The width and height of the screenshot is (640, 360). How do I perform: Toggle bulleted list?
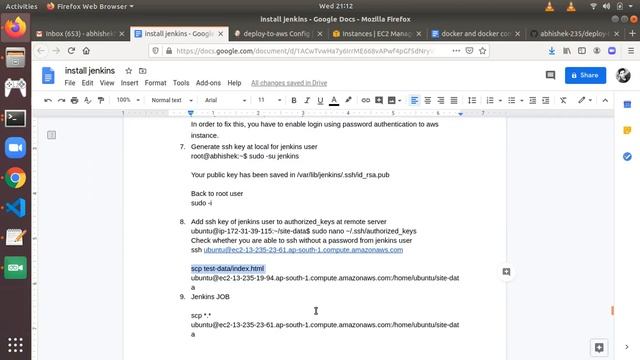pyautogui.click(x=511, y=100)
